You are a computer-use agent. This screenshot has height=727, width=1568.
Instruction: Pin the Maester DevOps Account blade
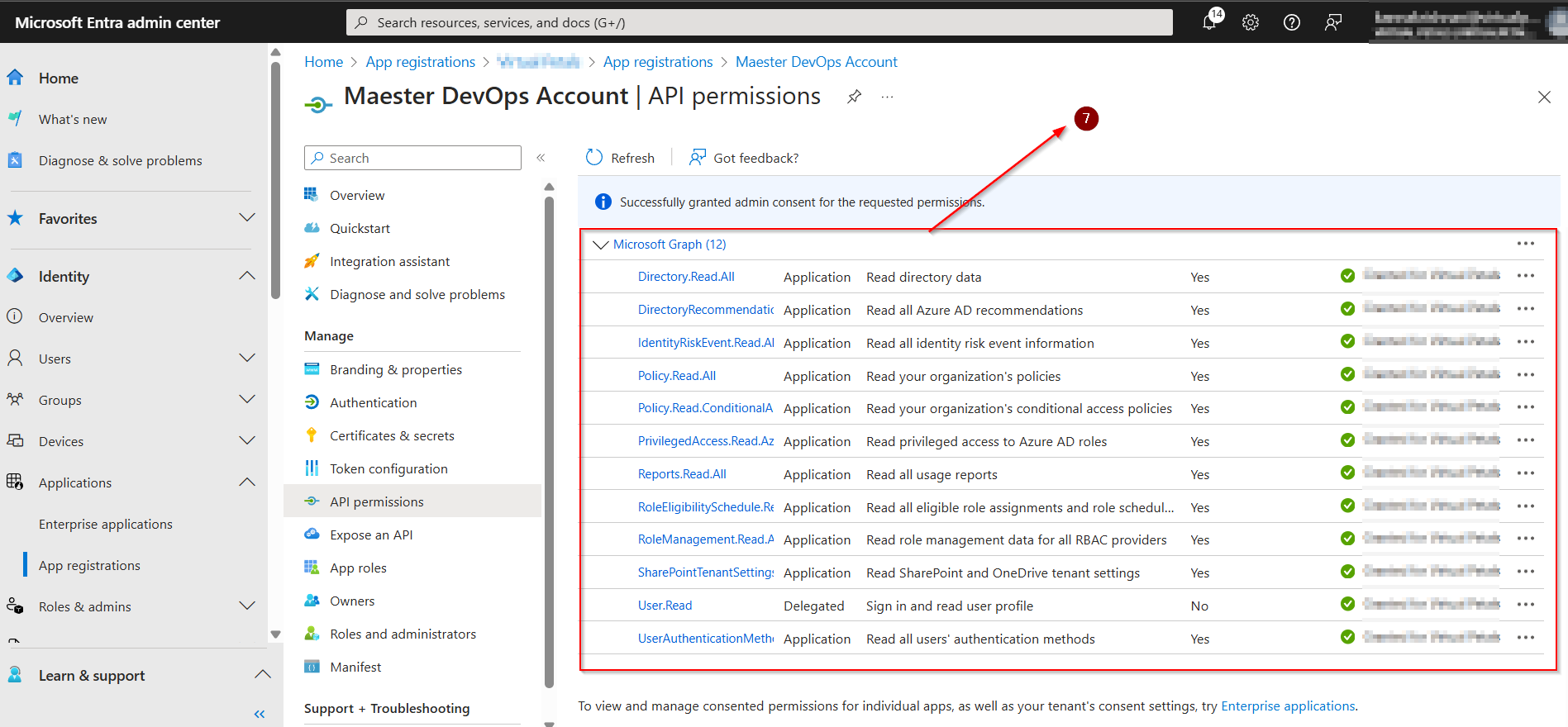pos(855,97)
